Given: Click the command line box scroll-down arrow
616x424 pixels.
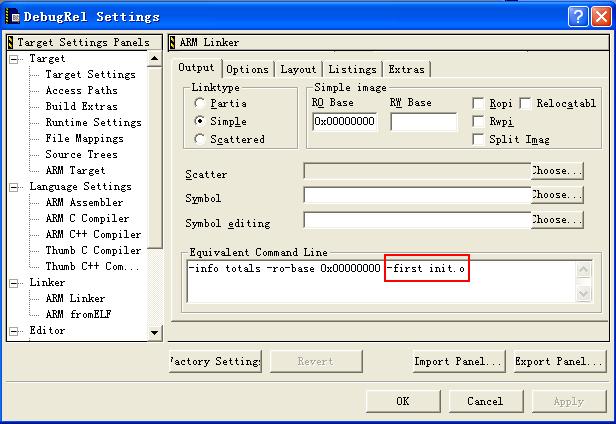Looking at the screenshot, I should tap(583, 294).
